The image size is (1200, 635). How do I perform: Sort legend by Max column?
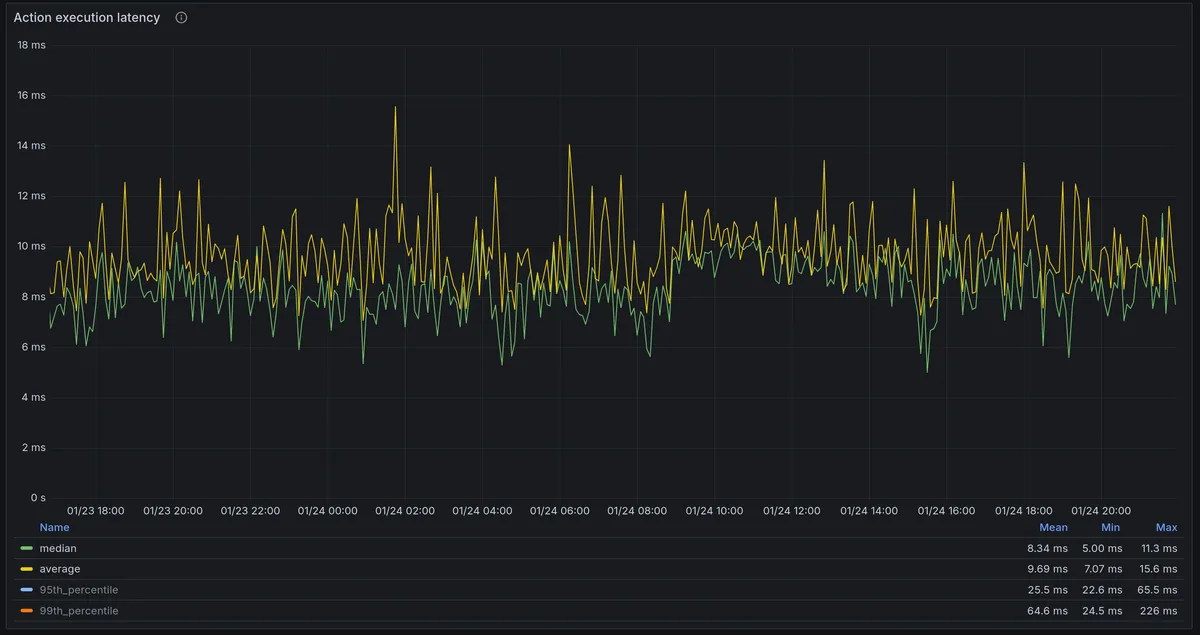(1166, 527)
